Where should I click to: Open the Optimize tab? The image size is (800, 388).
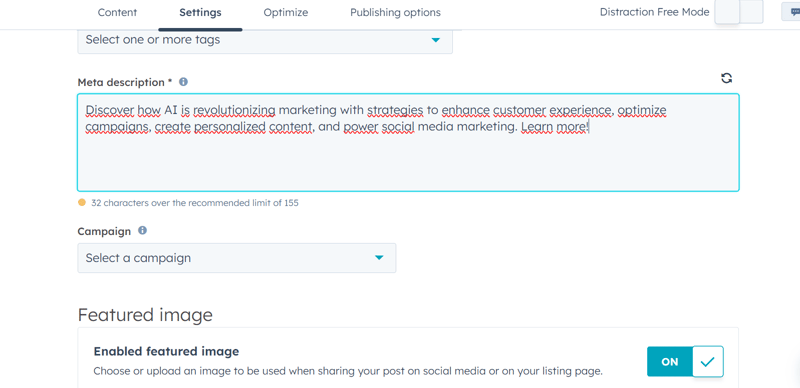pos(286,12)
